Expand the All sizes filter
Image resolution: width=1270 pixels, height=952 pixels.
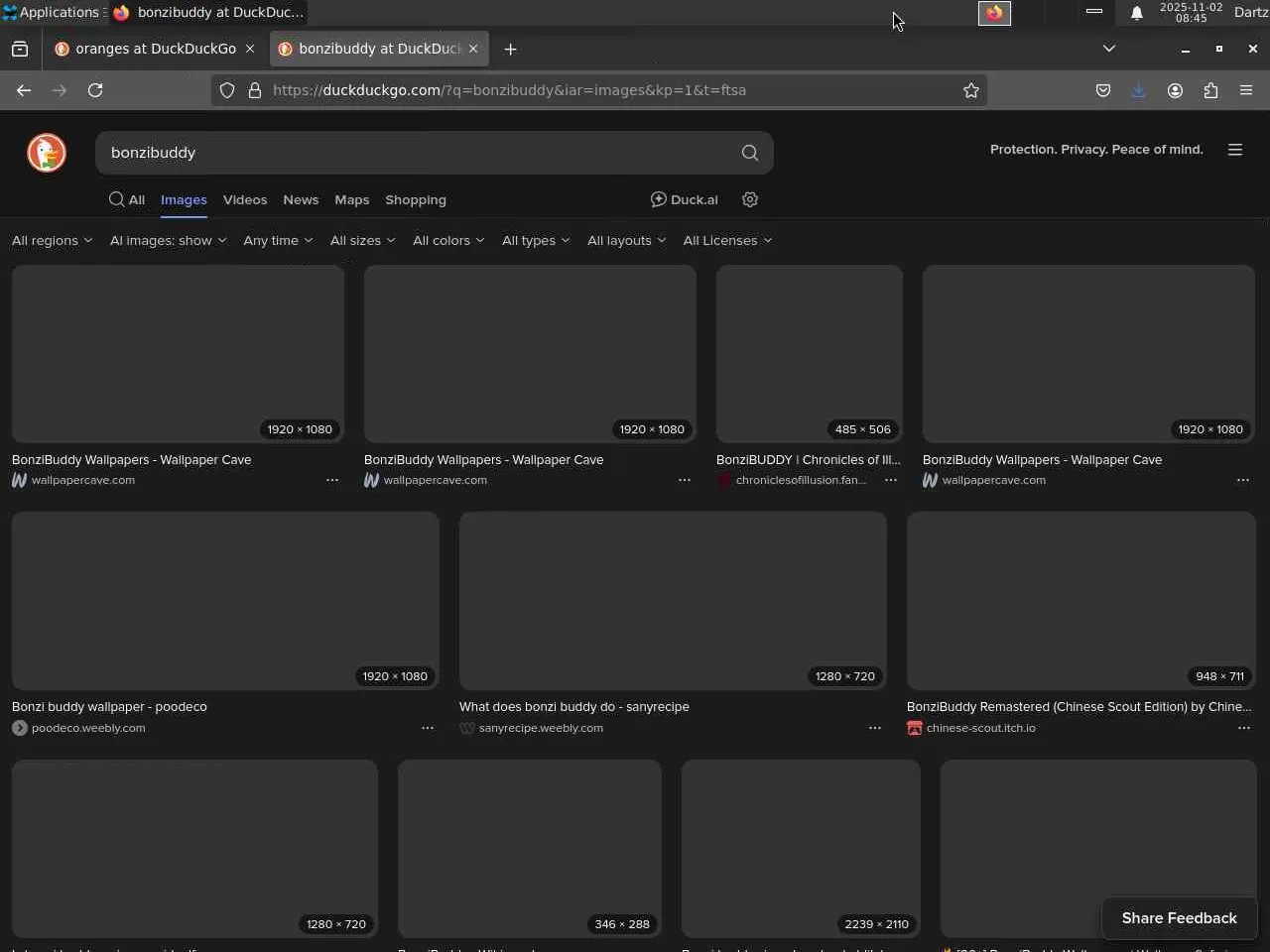[362, 240]
